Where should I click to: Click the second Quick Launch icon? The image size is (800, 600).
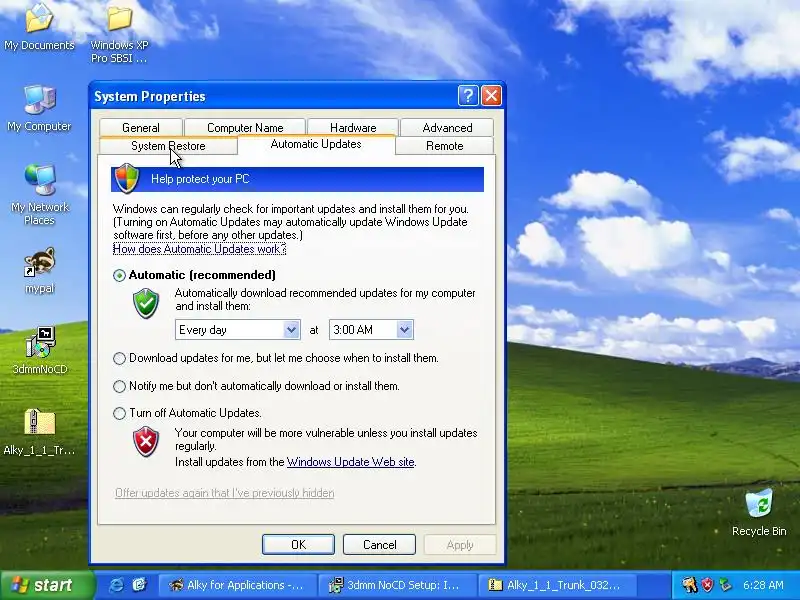coord(139,585)
